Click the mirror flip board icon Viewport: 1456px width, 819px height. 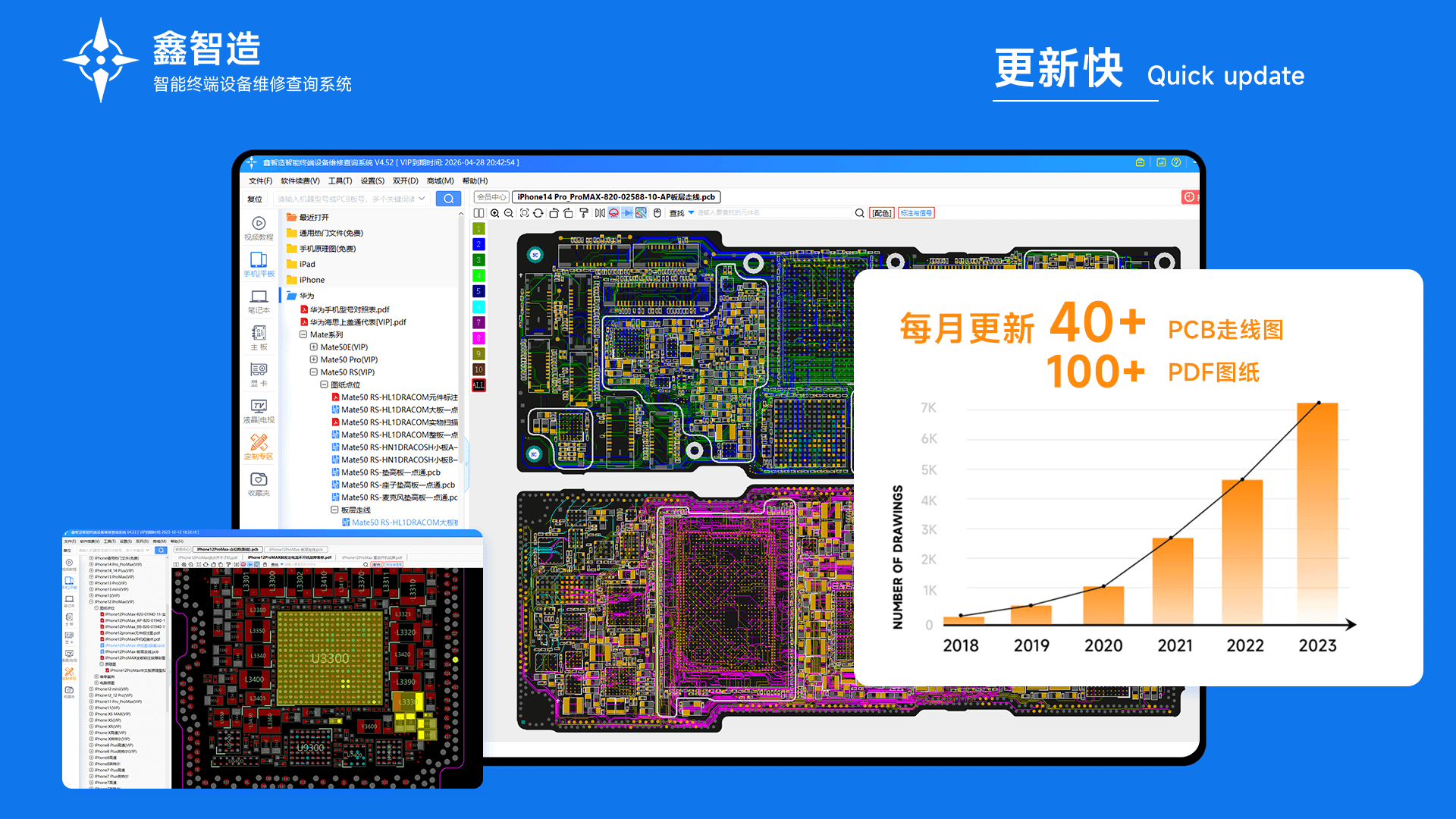(600, 213)
